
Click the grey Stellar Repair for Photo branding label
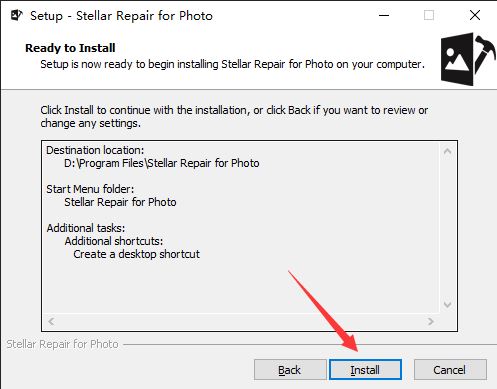point(62,344)
